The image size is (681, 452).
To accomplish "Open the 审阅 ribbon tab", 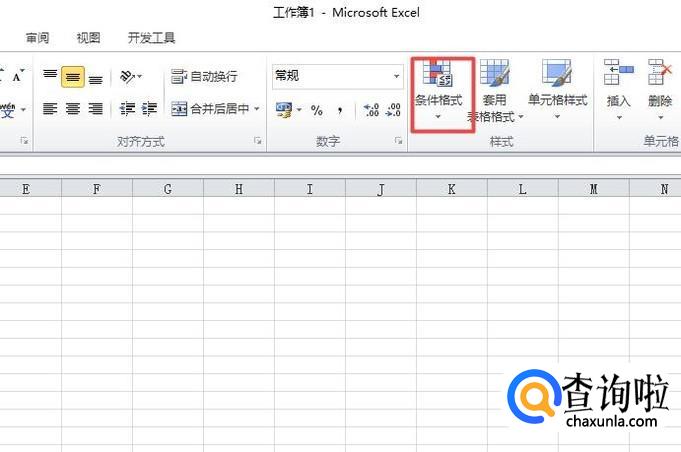I will tap(37, 38).
